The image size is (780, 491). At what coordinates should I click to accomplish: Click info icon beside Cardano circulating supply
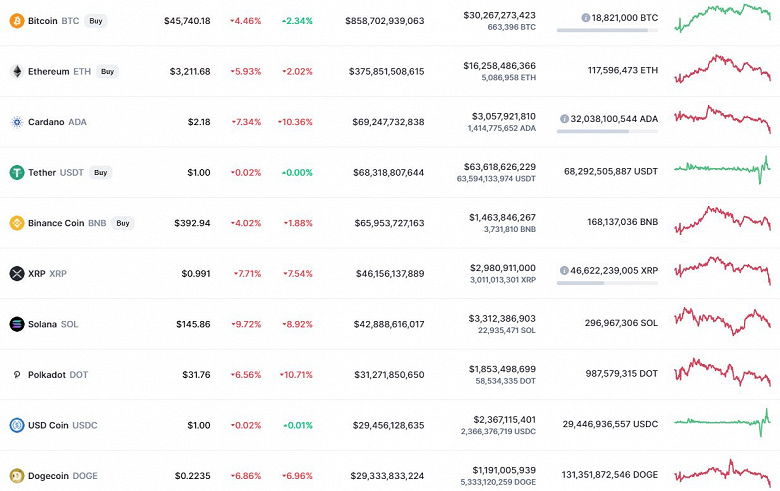(x=564, y=118)
